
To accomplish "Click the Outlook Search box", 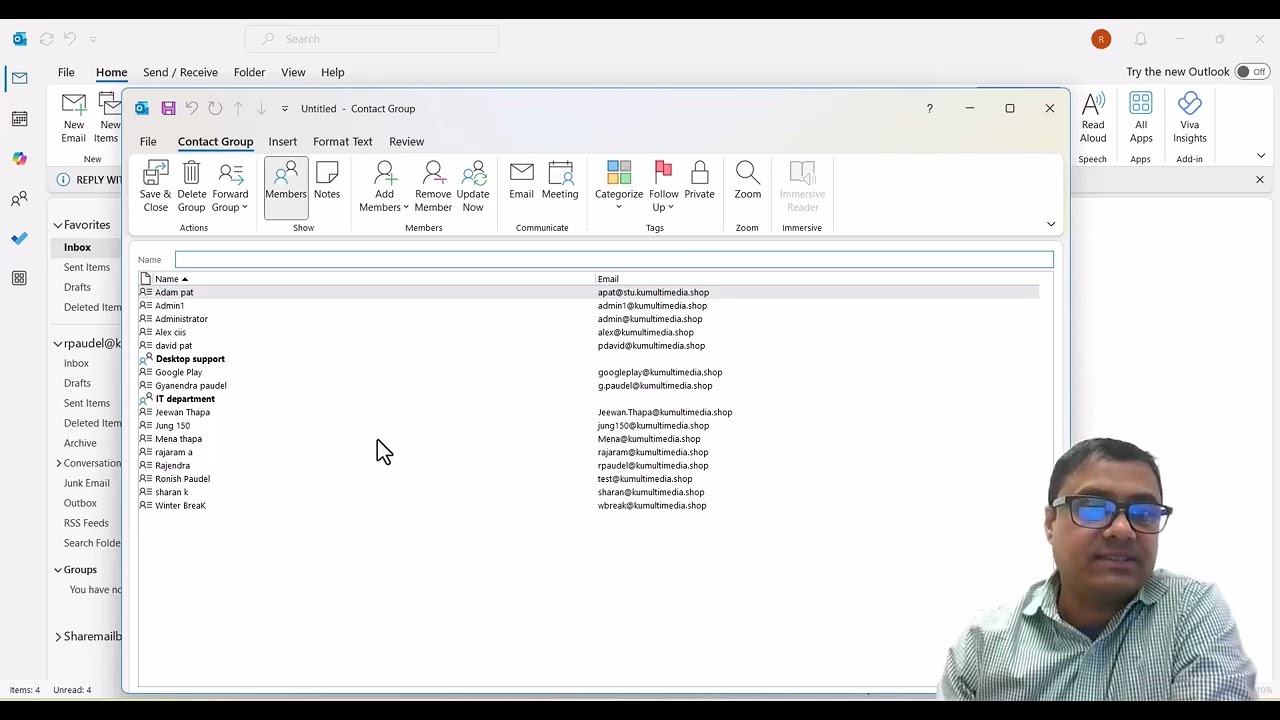I will [372, 39].
